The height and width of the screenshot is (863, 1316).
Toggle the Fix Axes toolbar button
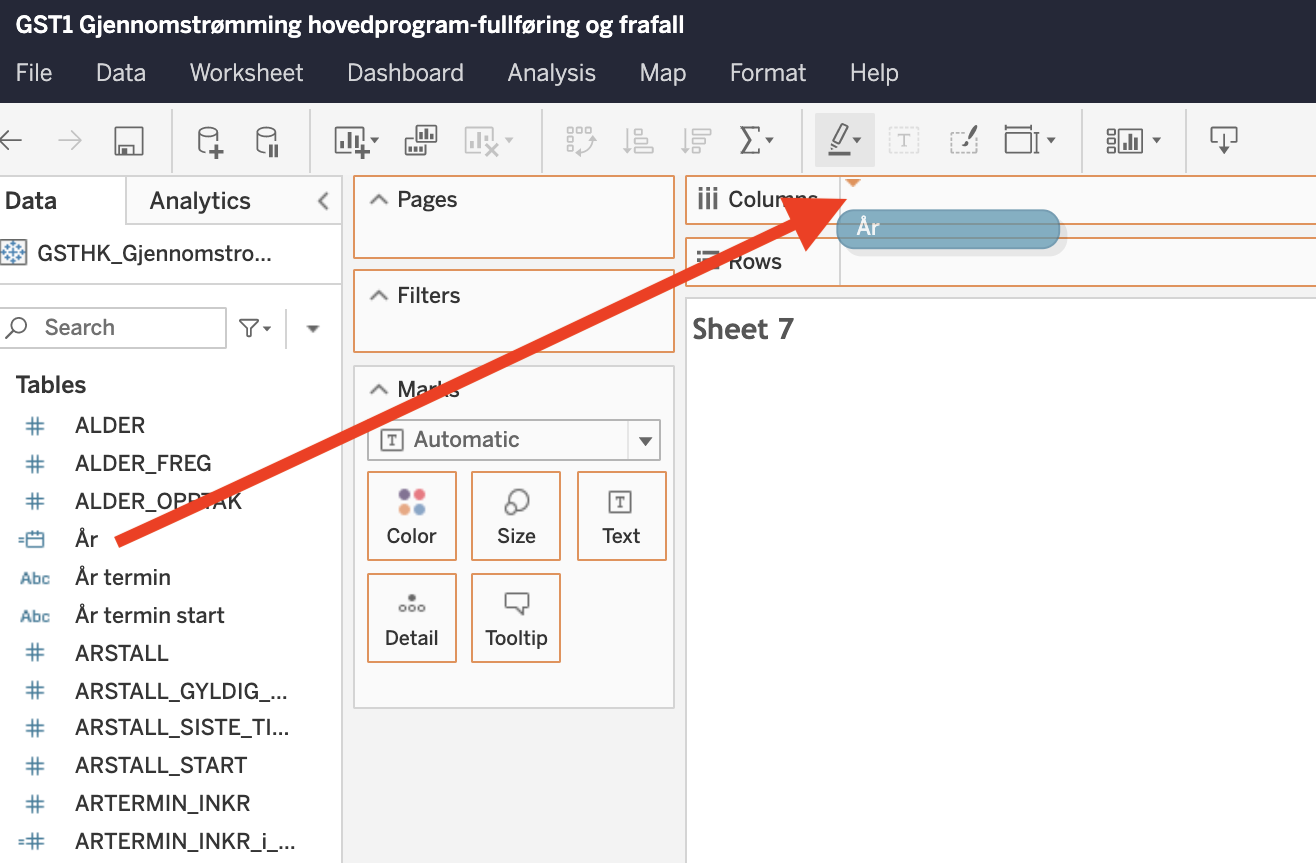pos(963,141)
